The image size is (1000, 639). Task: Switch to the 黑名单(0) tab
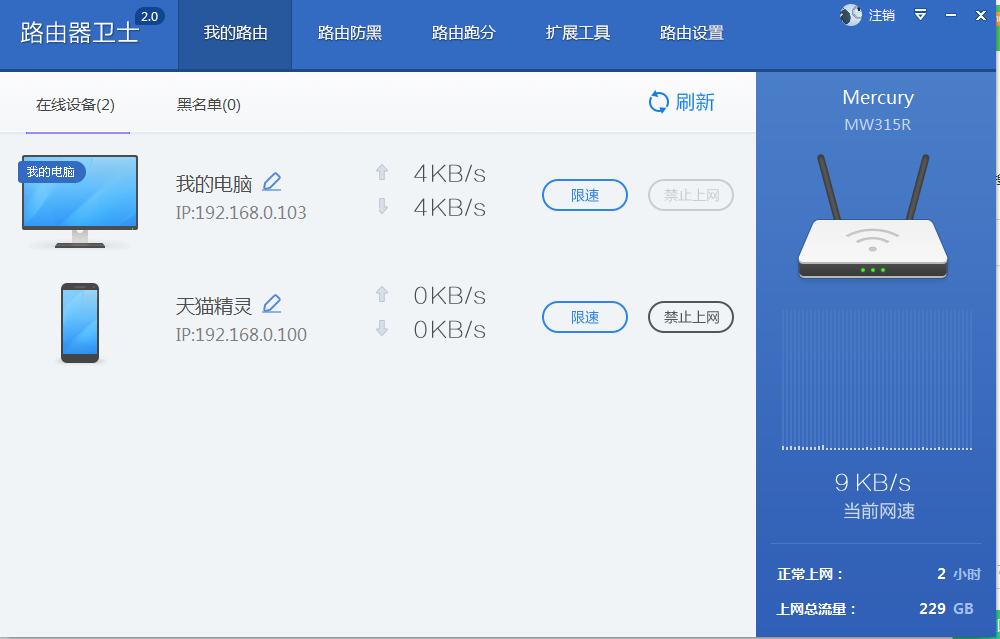coord(209,103)
